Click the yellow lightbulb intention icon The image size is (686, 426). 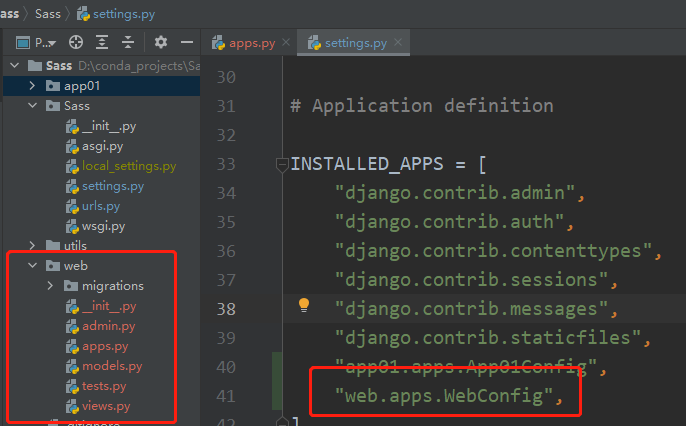pyautogui.click(x=305, y=306)
